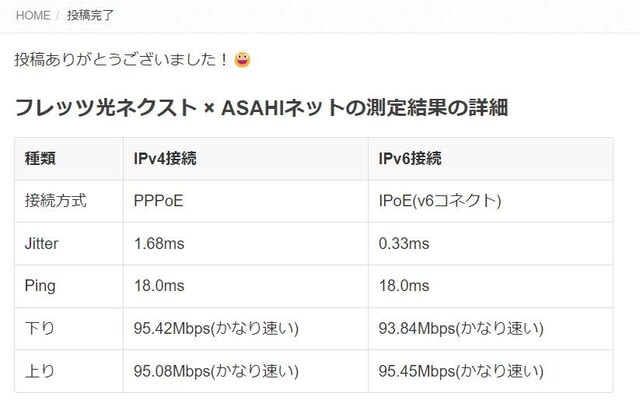640x414 pixels.
Task: Select the 0.33ms jitter value
Action: click(x=404, y=244)
